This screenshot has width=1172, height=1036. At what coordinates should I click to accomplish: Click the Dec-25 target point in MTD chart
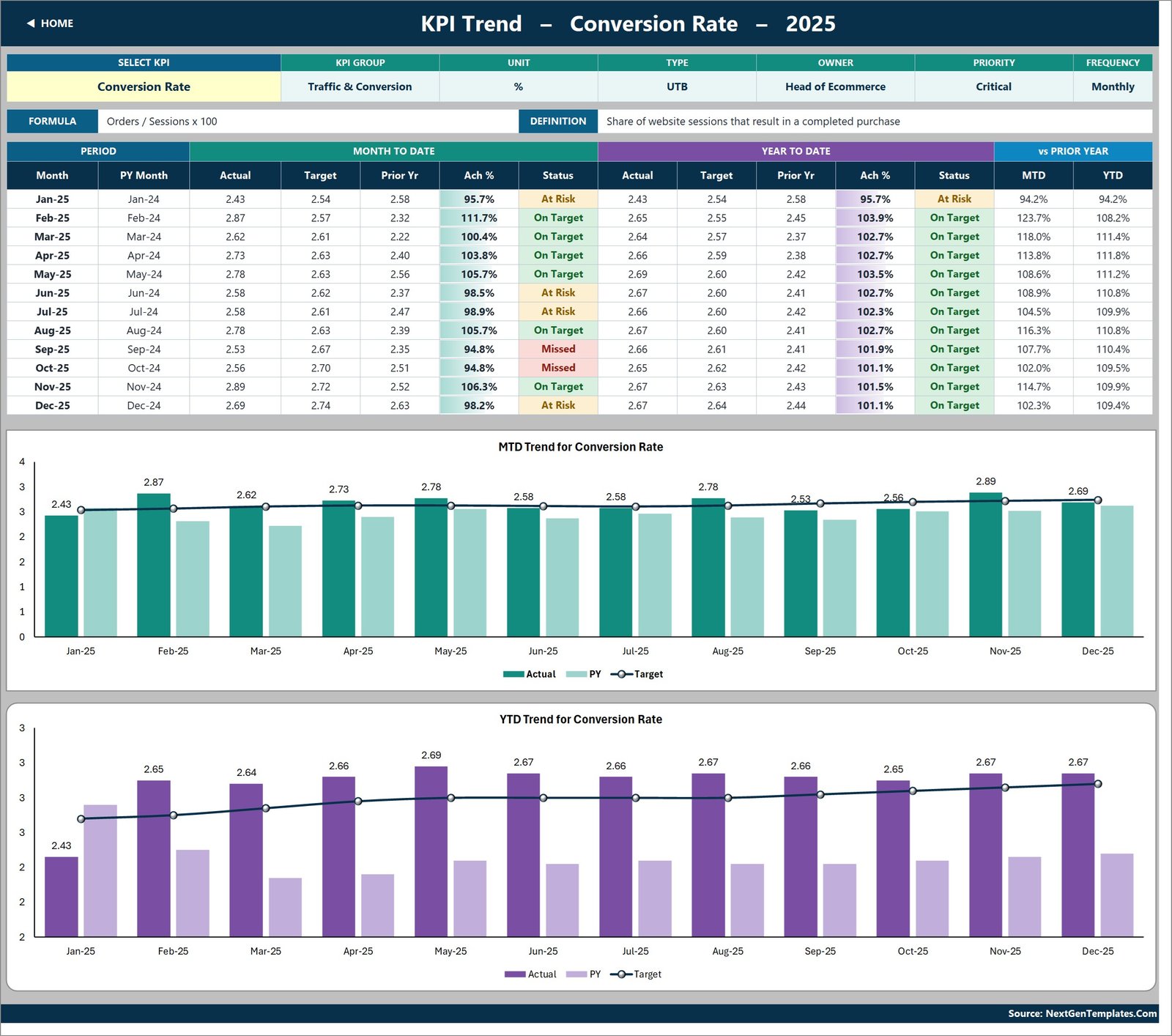point(1097,500)
